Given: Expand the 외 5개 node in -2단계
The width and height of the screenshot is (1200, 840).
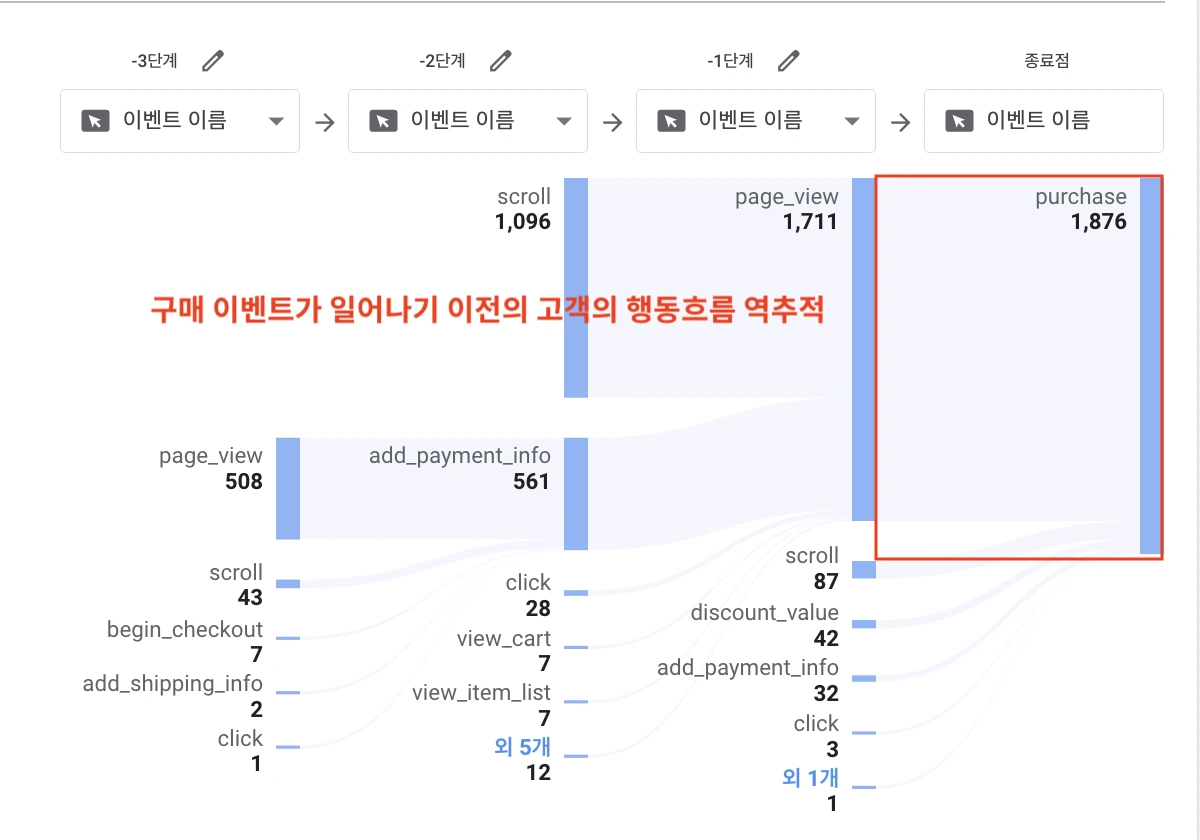Looking at the screenshot, I should [522, 746].
